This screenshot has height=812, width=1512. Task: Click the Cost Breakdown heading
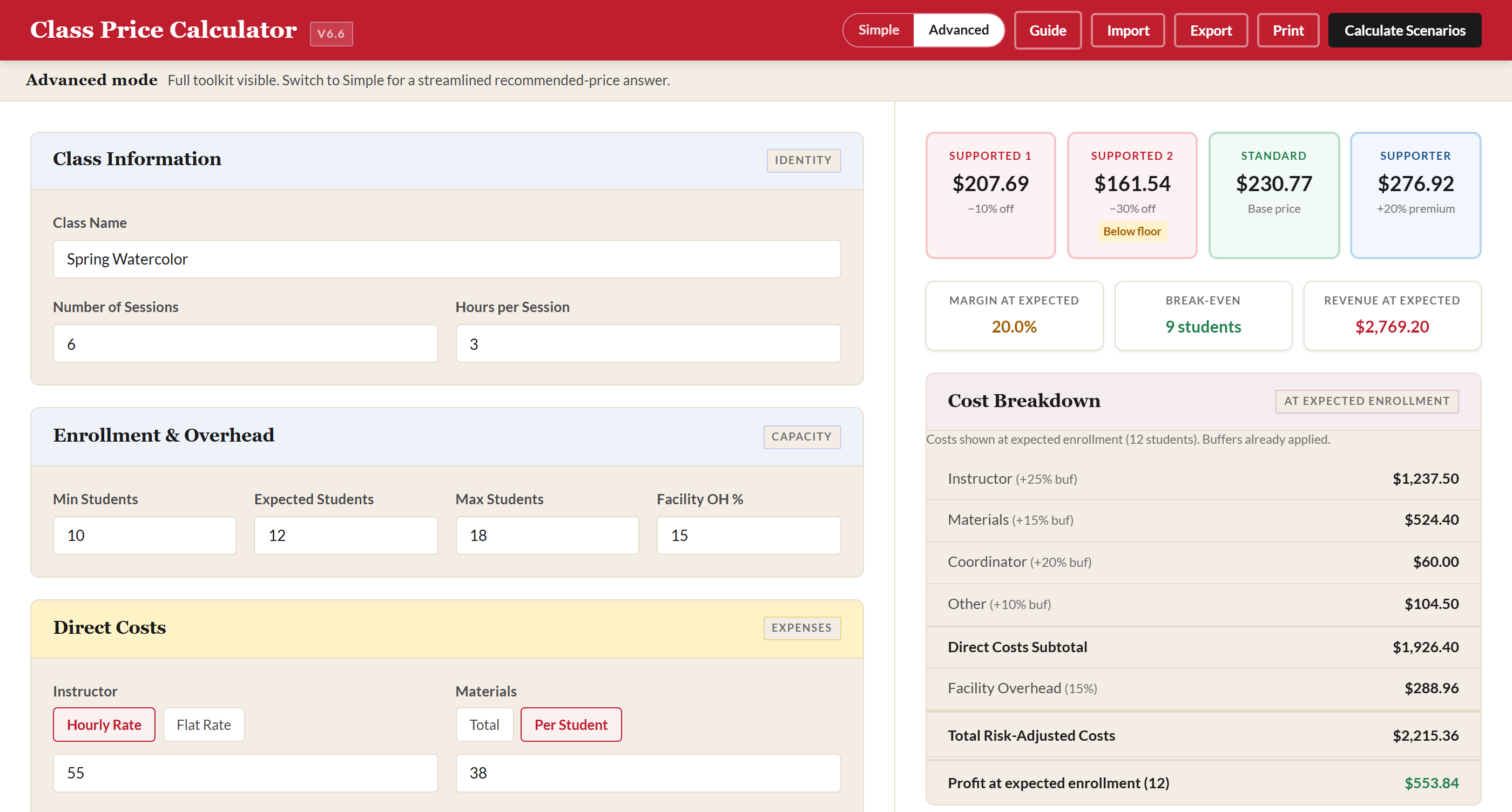click(x=1024, y=401)
